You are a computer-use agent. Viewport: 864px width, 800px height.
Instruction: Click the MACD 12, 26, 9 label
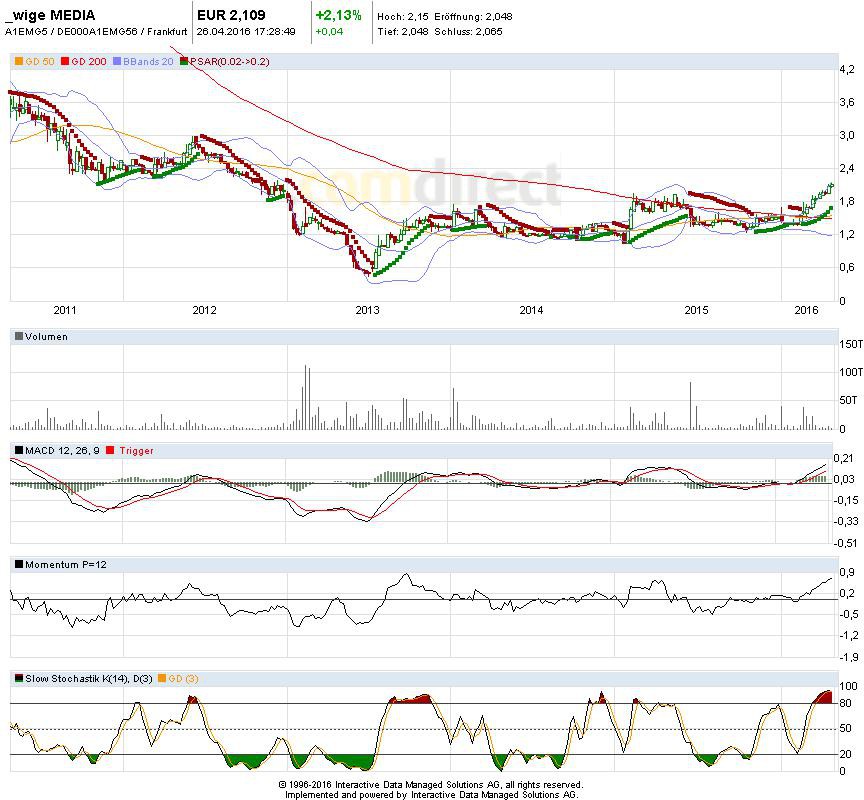coord(63,451)
